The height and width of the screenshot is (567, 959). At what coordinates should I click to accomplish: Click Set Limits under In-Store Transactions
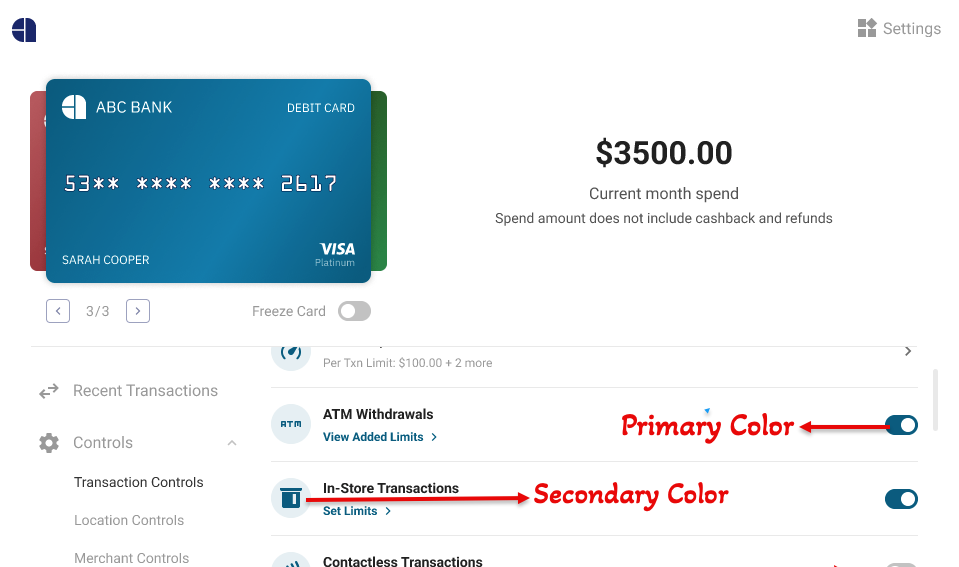pos(350,511)
